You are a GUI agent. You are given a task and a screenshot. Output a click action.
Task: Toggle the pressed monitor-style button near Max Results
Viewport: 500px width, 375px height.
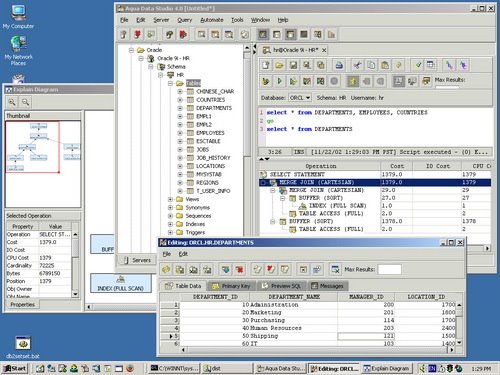[x=399, y=81]
